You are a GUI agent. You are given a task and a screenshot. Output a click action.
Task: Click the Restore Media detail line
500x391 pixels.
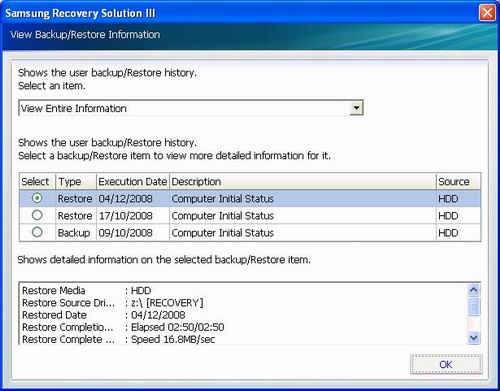click(87, 290)
